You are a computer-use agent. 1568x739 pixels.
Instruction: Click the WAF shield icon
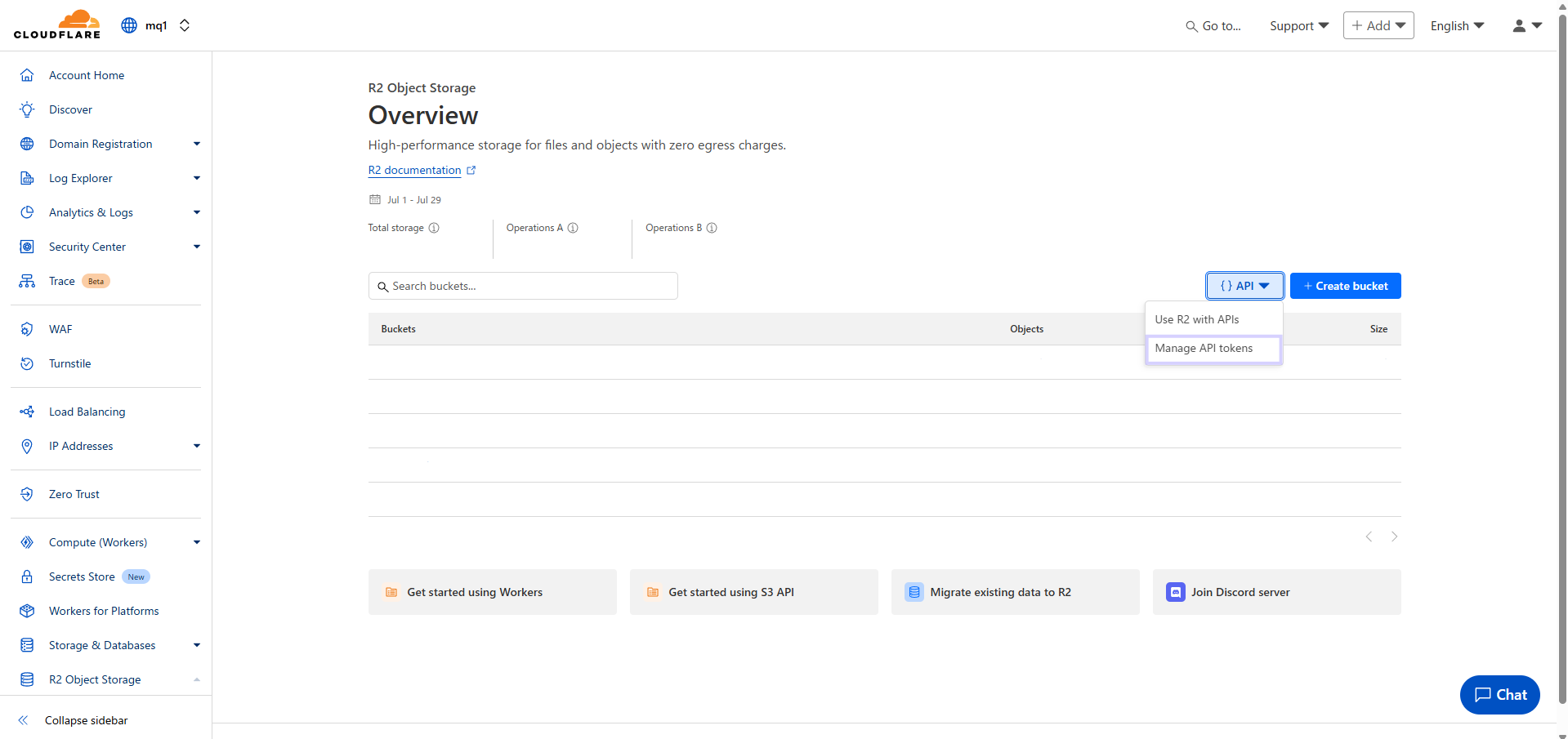(27, 329)
